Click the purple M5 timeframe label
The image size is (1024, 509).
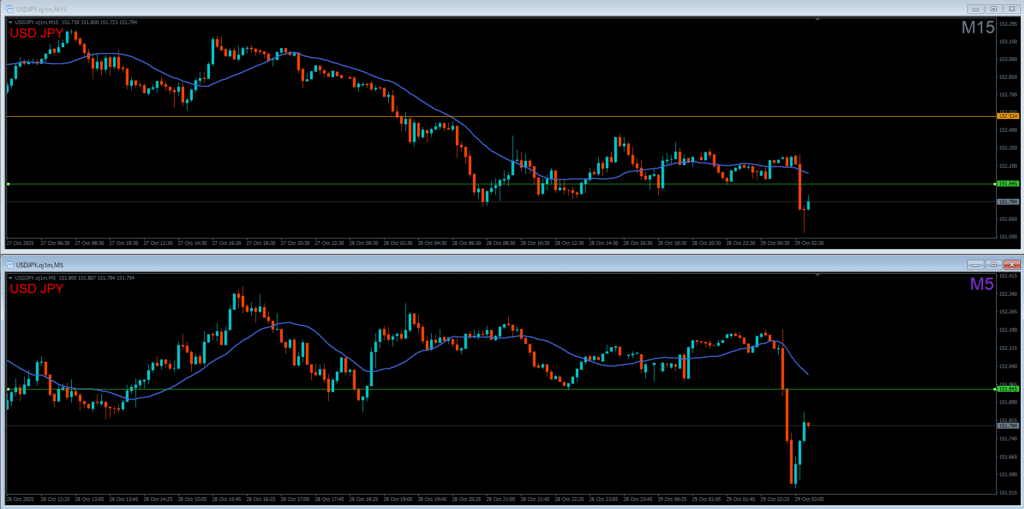click(x=981, y=285)
